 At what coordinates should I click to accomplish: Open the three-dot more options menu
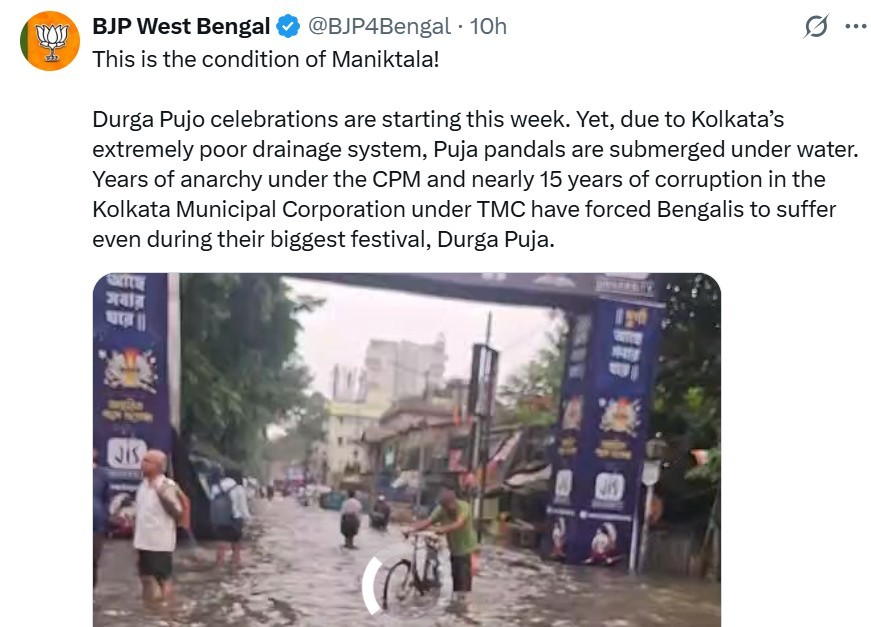(856, 27)
